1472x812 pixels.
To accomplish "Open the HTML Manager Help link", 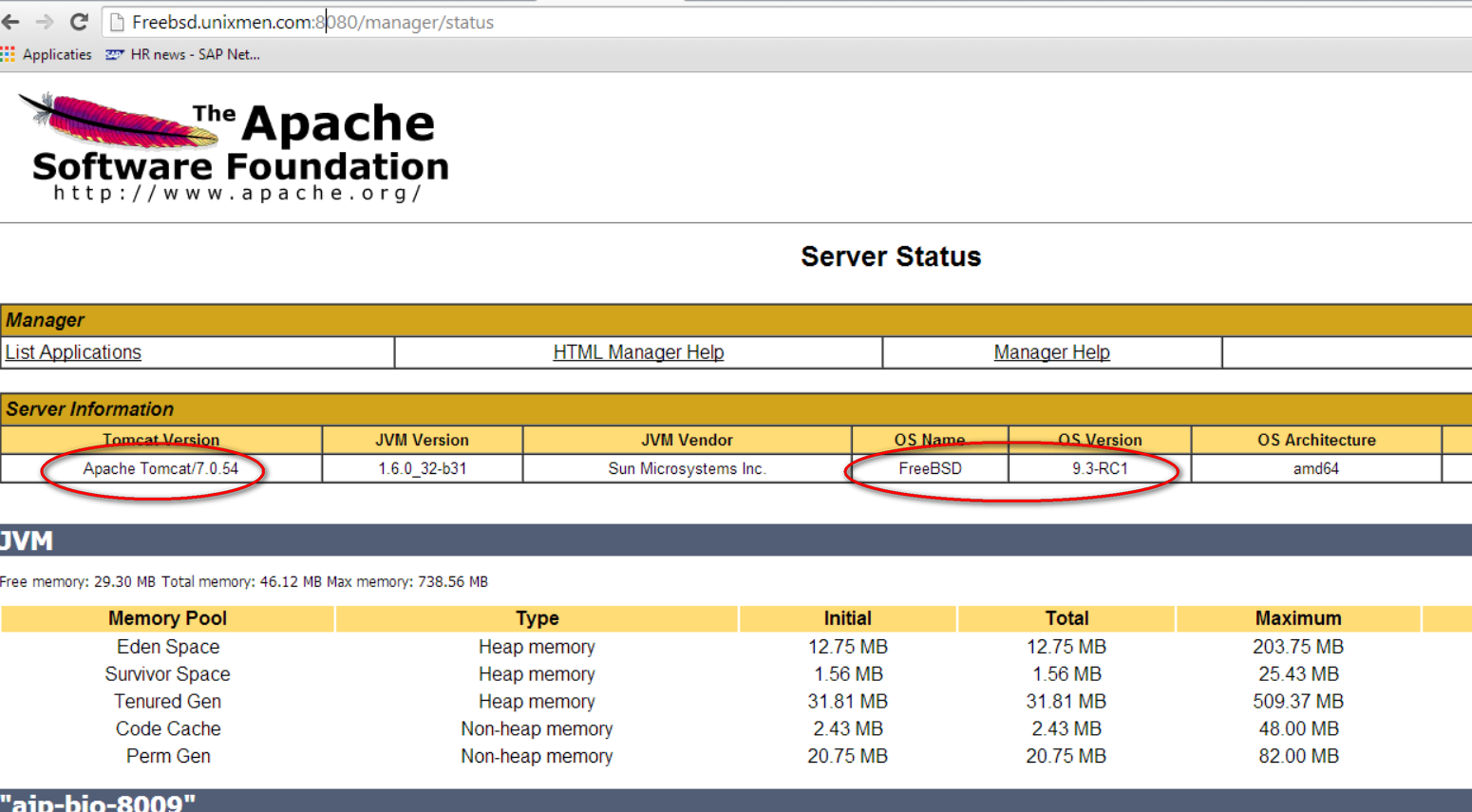I will (x=638, y=352).
